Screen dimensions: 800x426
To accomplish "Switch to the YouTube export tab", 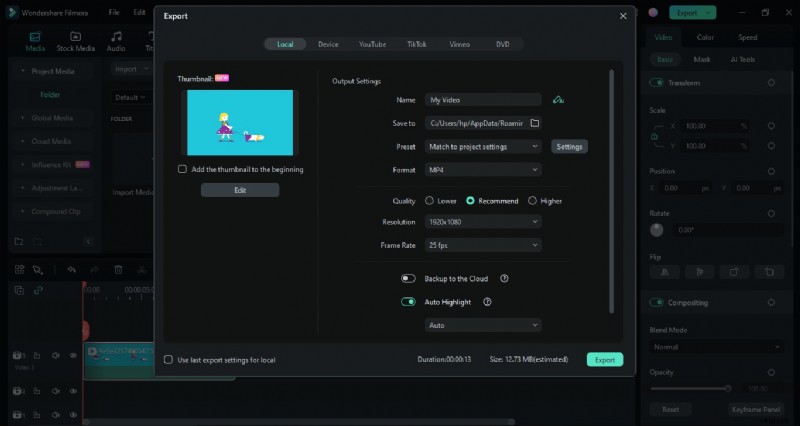I will point(372,45).
